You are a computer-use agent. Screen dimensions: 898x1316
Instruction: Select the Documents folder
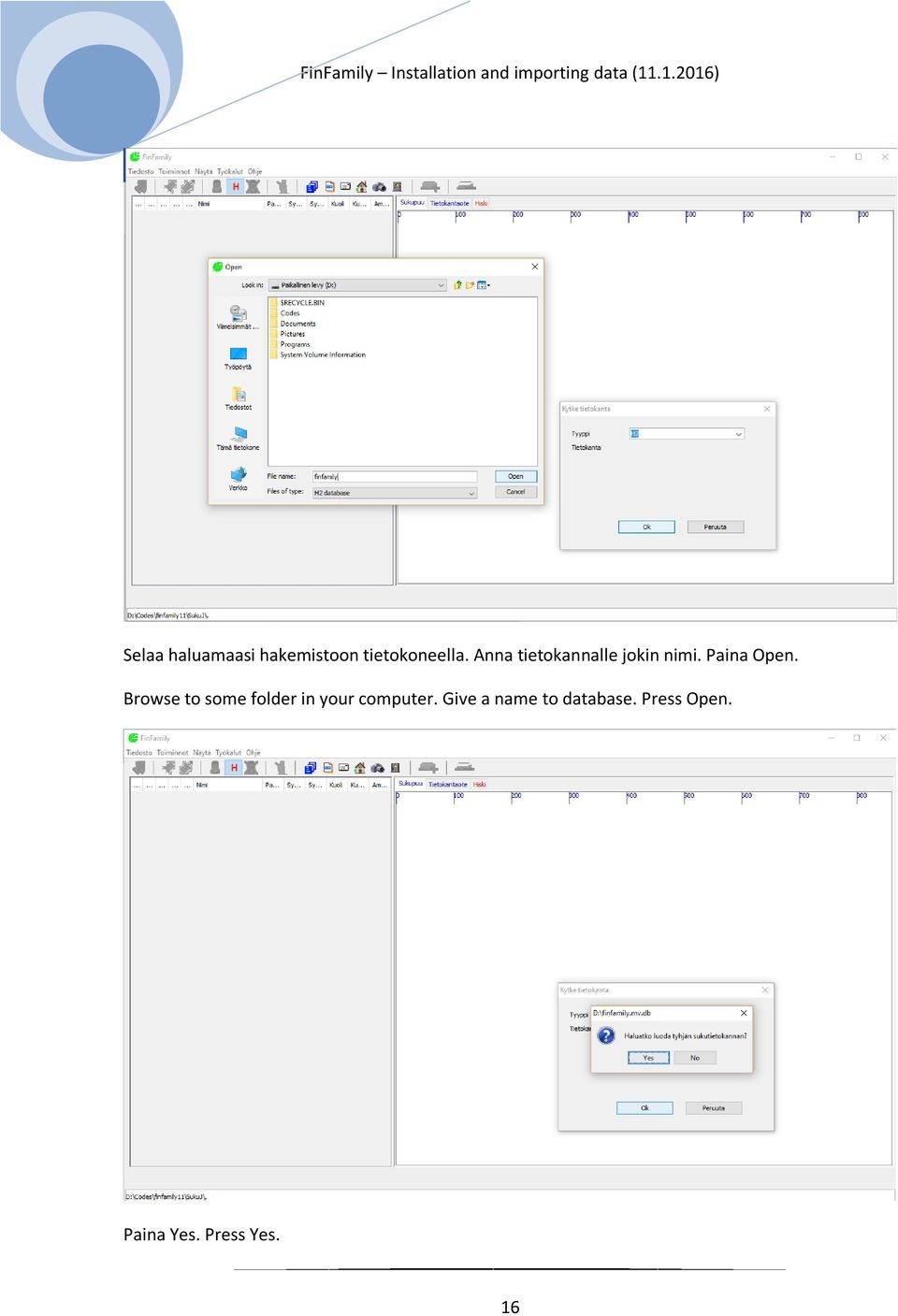294,324
